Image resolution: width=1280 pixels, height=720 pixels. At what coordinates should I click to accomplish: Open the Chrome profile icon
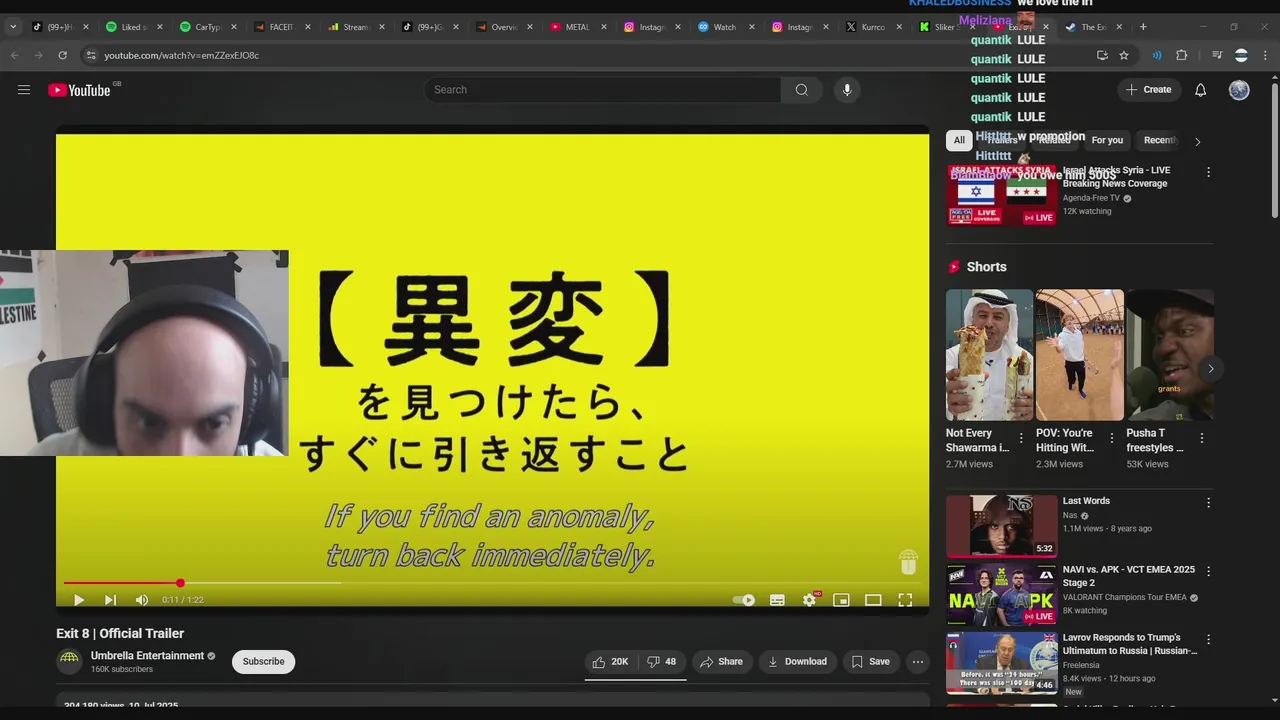tap(1241, 55)
